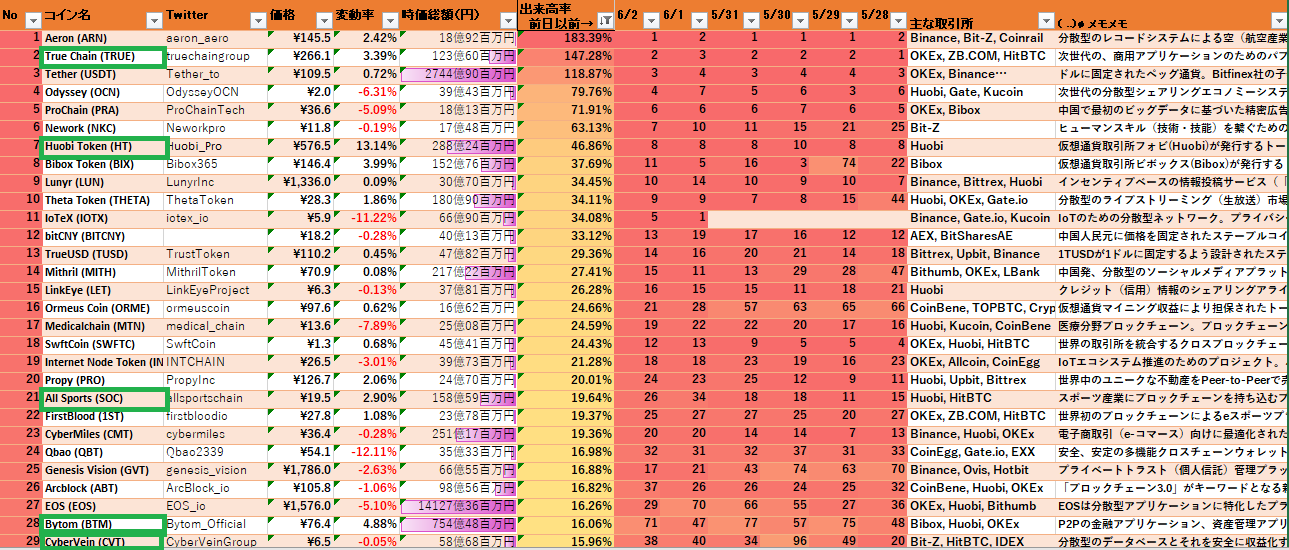
Task: Open the コイン名 column filter dropdown
Action: pyautogui.click(x=153, y=20)
